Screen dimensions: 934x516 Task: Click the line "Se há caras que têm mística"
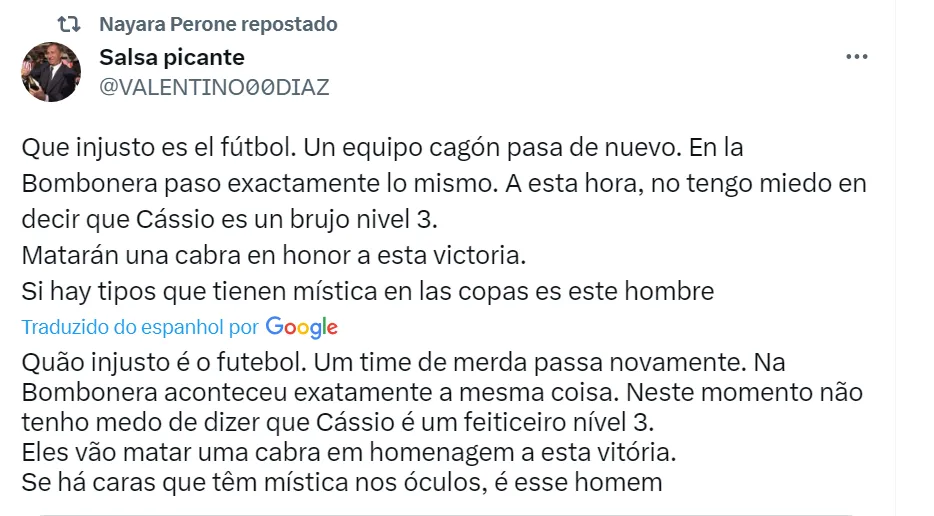pyautogui.click(x=341, y=482)
